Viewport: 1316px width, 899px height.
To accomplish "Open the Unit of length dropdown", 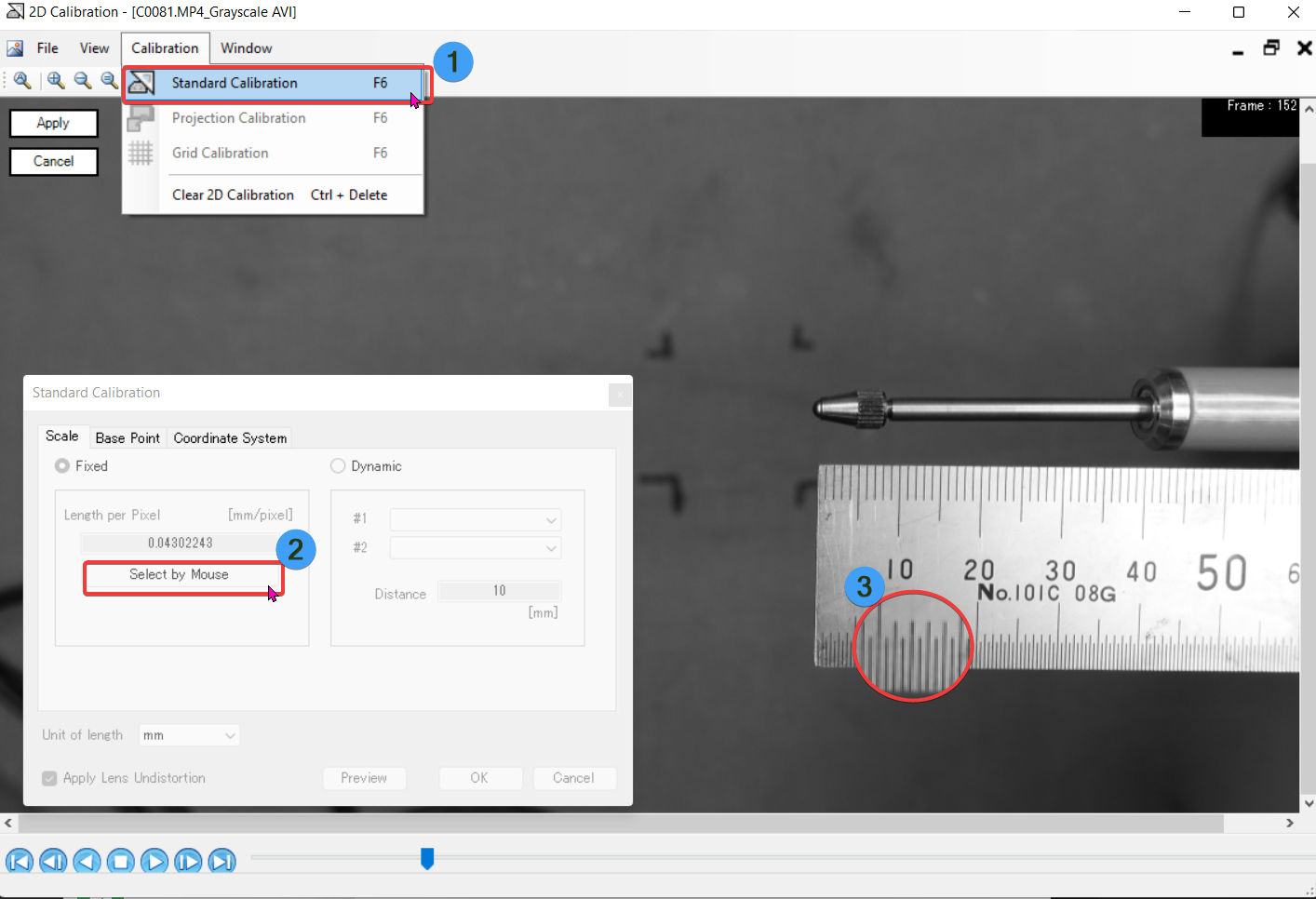I will pos(189,735).
